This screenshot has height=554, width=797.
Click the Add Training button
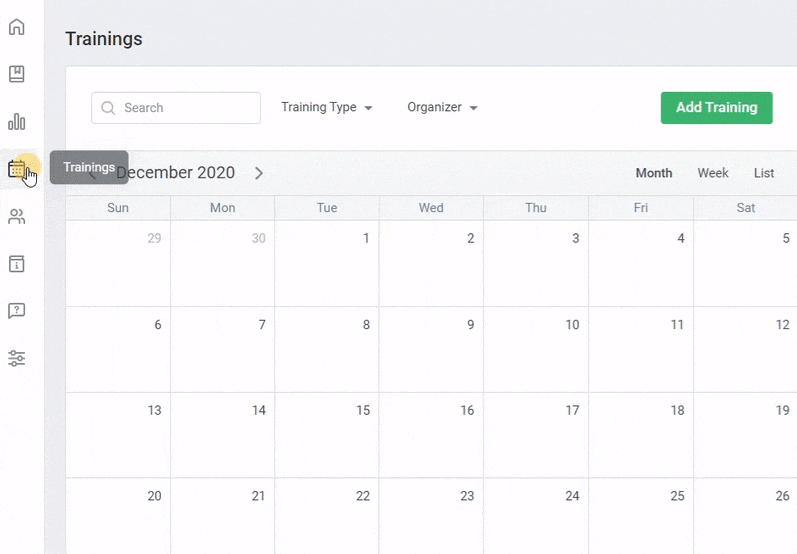[x=716, y=108]
